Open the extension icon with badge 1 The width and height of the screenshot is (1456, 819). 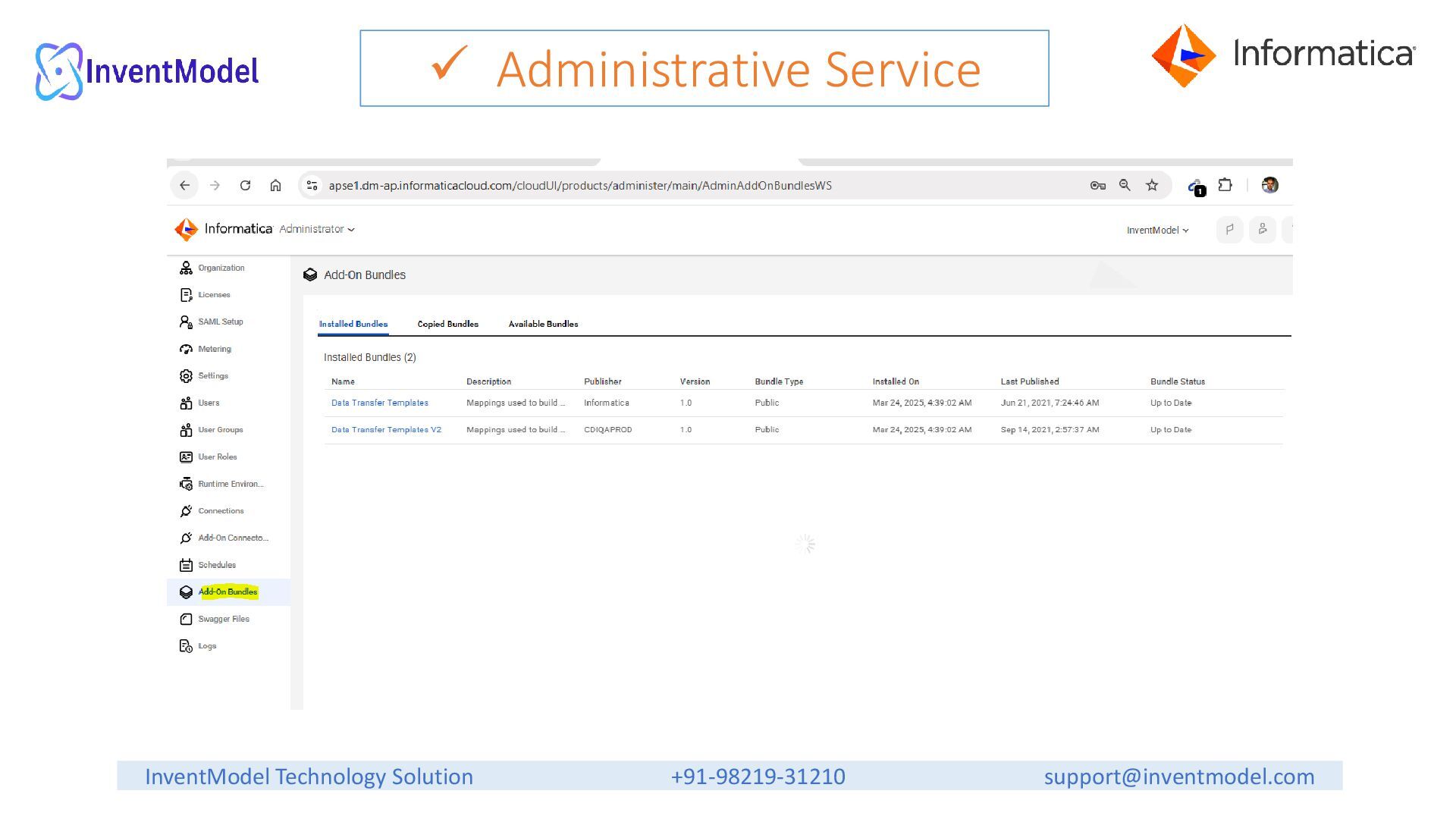point(1196,187)
